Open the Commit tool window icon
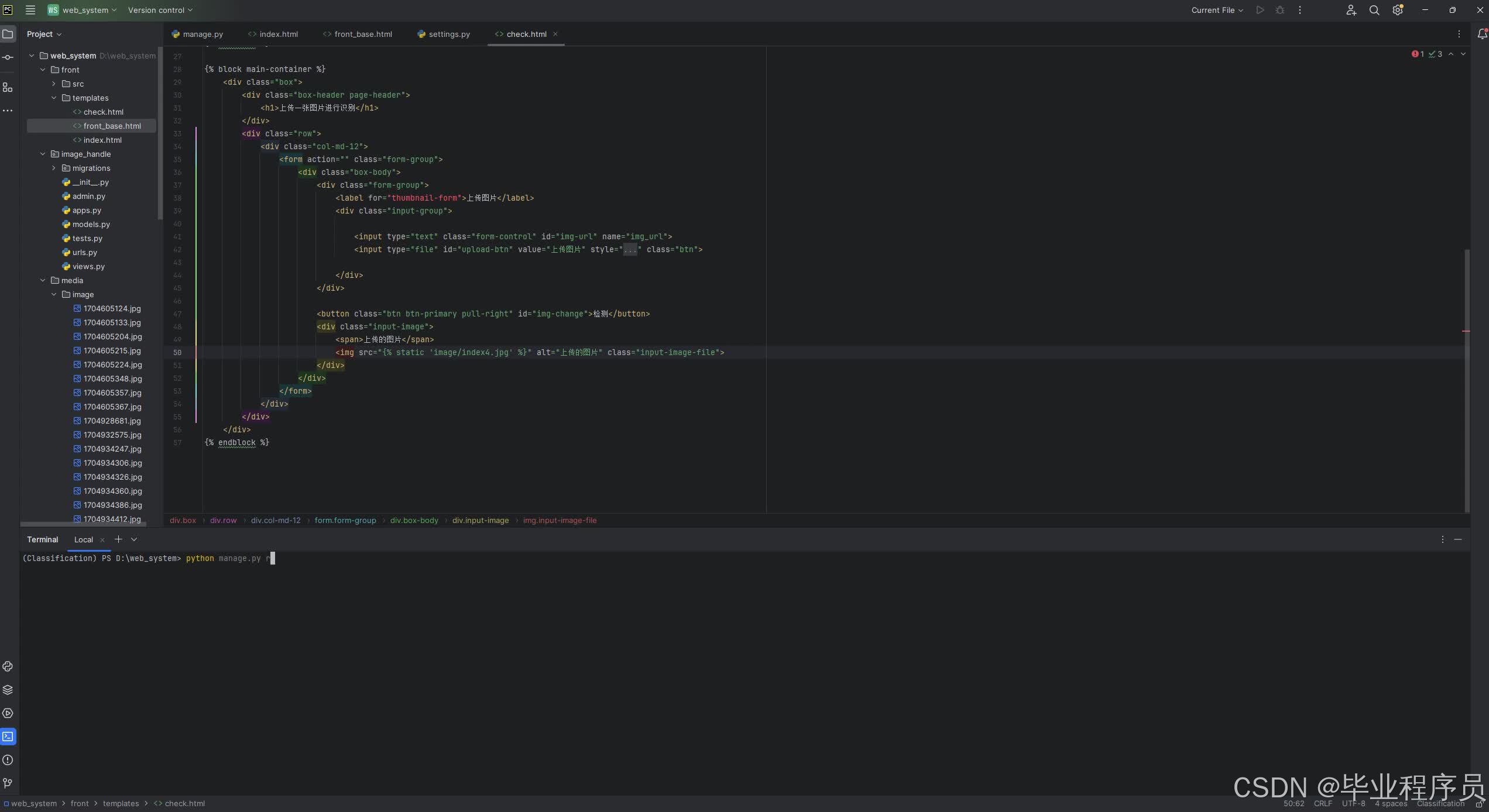 (x=8, y=57)
